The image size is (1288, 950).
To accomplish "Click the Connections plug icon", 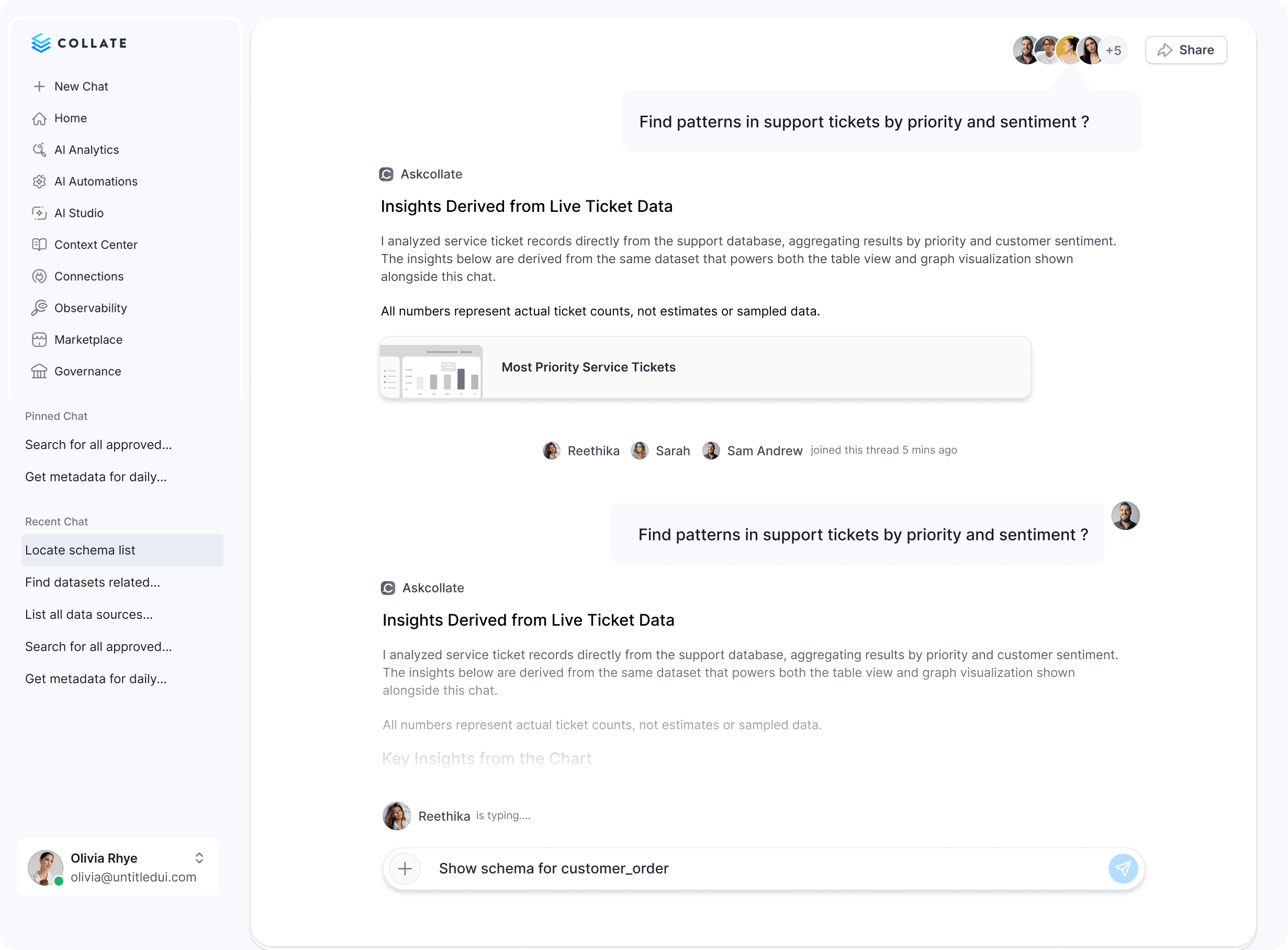I will click(39, 276).
